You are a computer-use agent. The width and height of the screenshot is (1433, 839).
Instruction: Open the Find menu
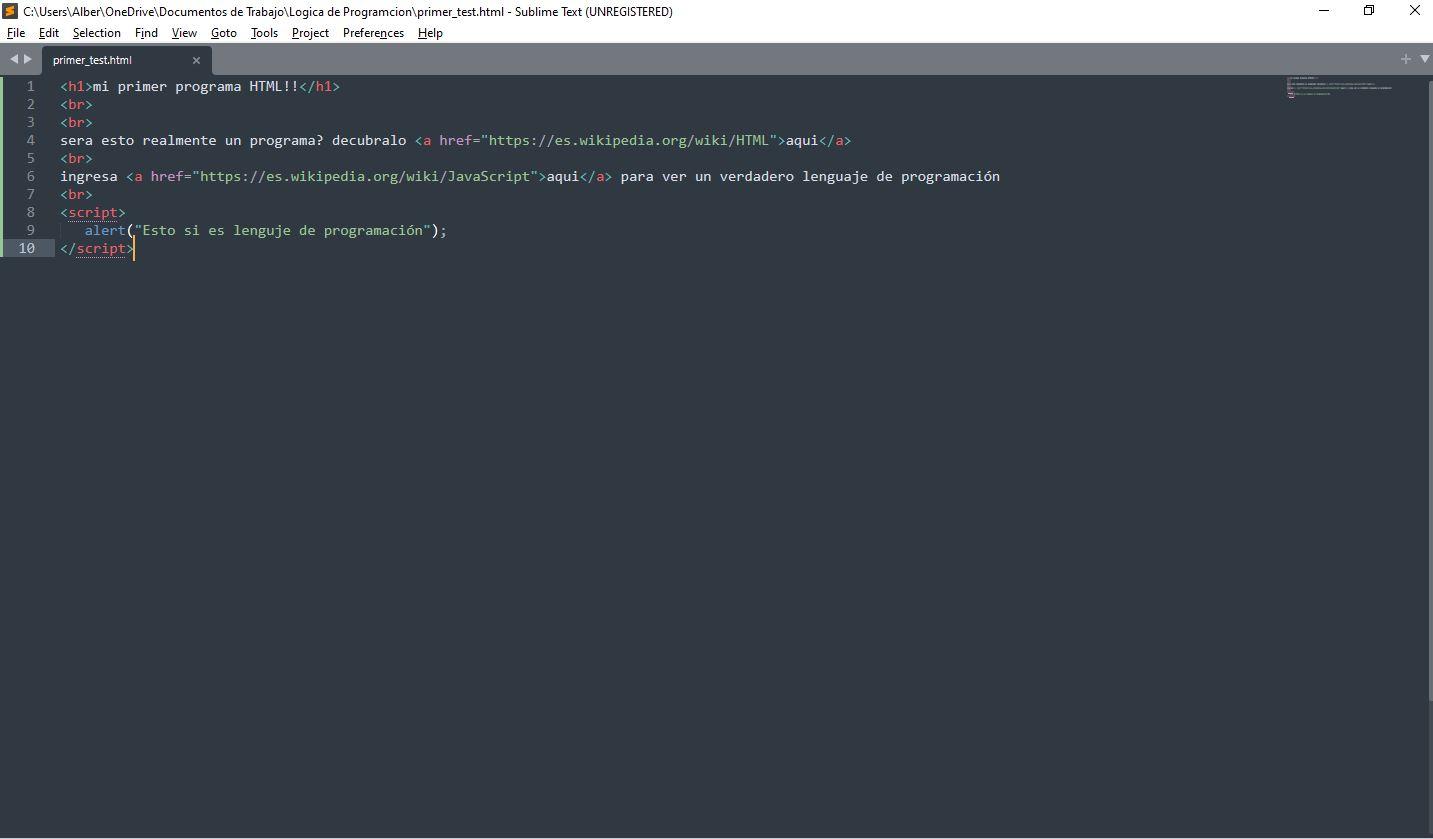point(146,33)
